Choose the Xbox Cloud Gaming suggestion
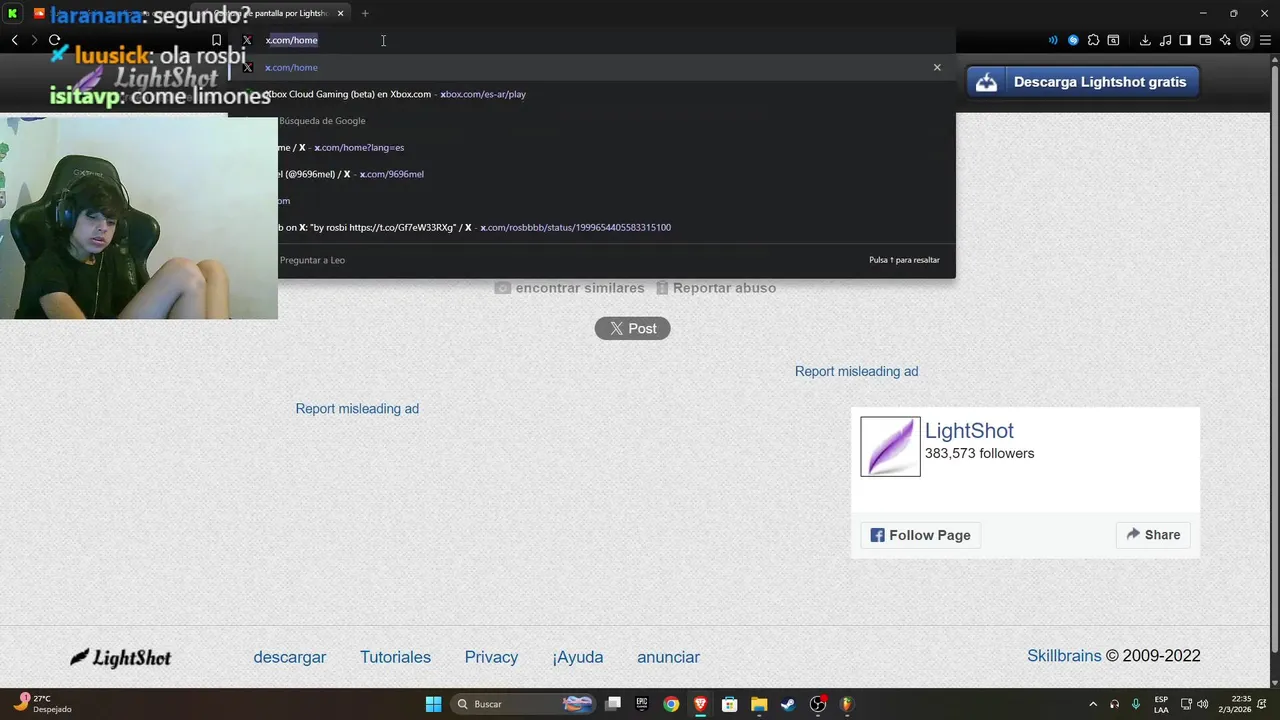This screenshot has height=720, width=1280. pos(590,94)
